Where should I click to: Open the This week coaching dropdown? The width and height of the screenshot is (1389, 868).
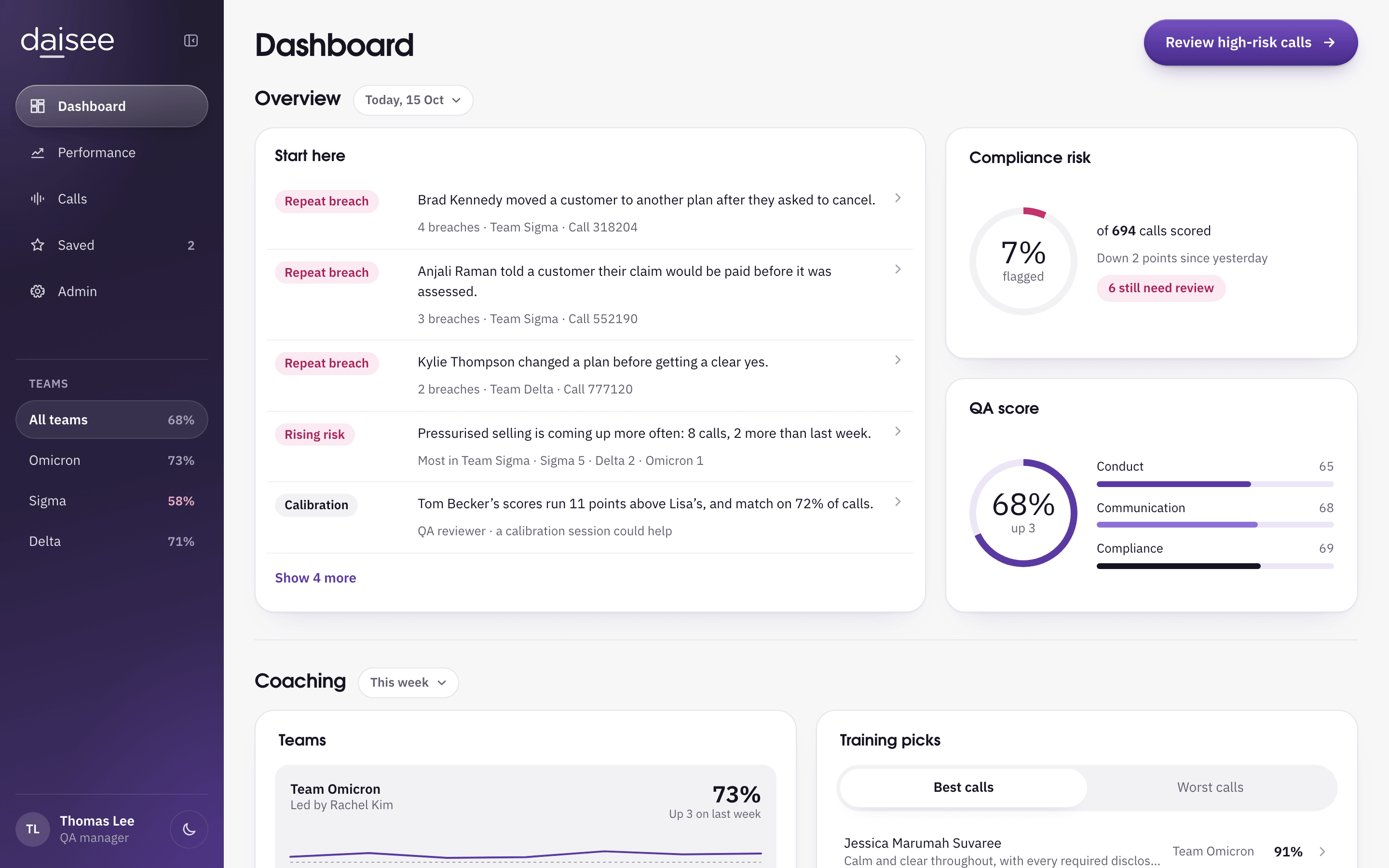pos(408,682)
